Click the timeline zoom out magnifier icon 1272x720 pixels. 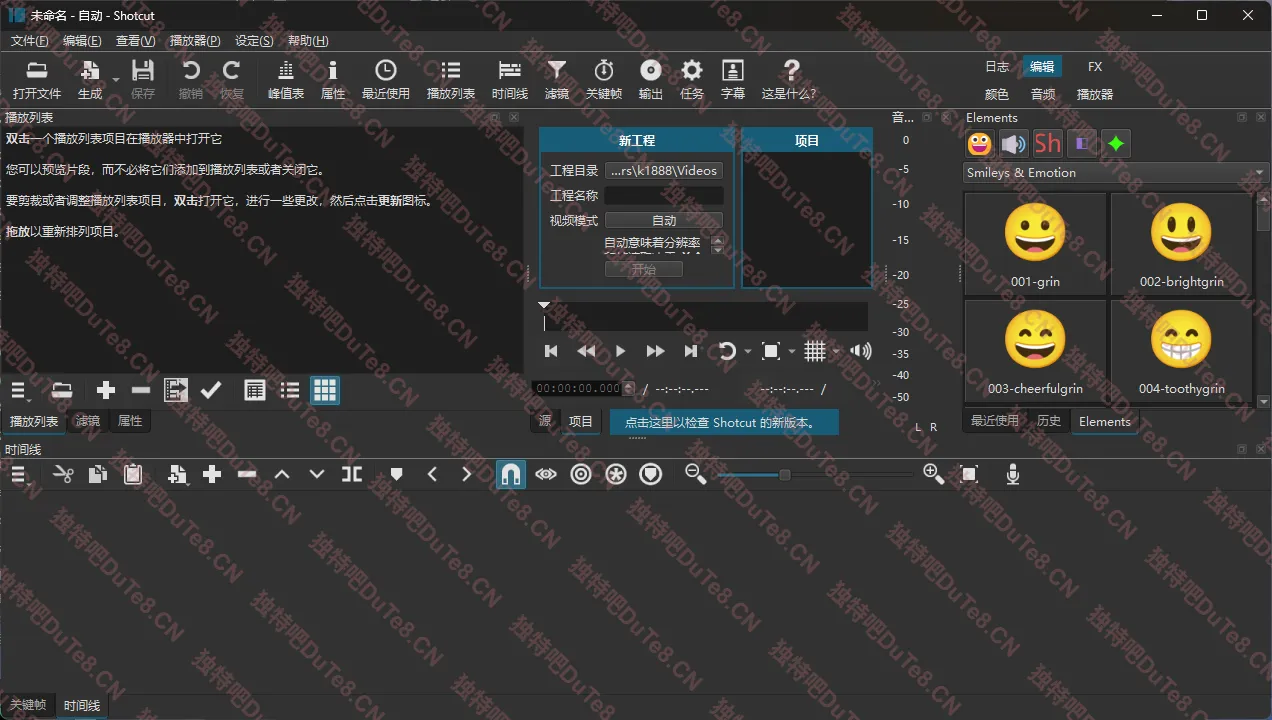click(x=696, y=475)
